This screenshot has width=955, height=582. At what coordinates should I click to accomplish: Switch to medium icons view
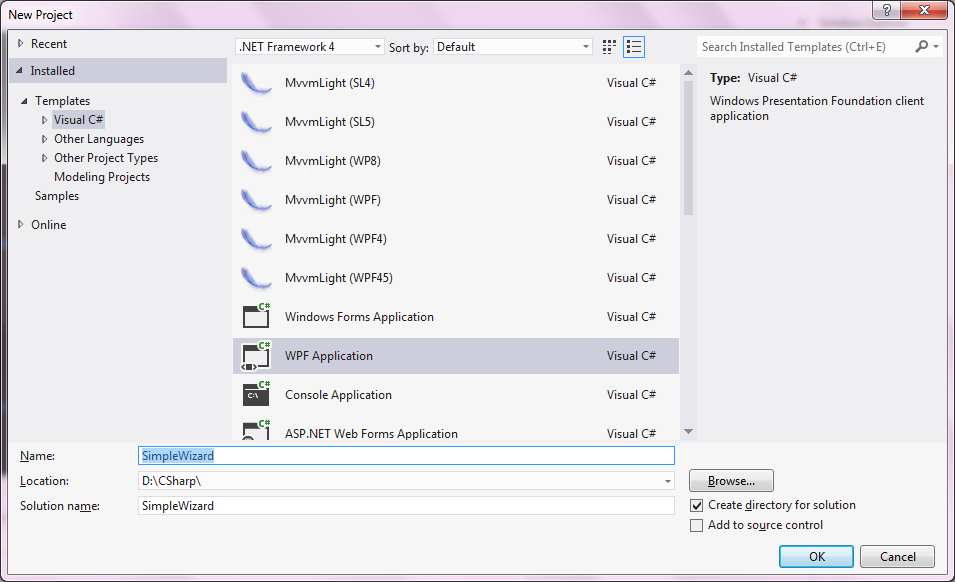coord(609,47)
